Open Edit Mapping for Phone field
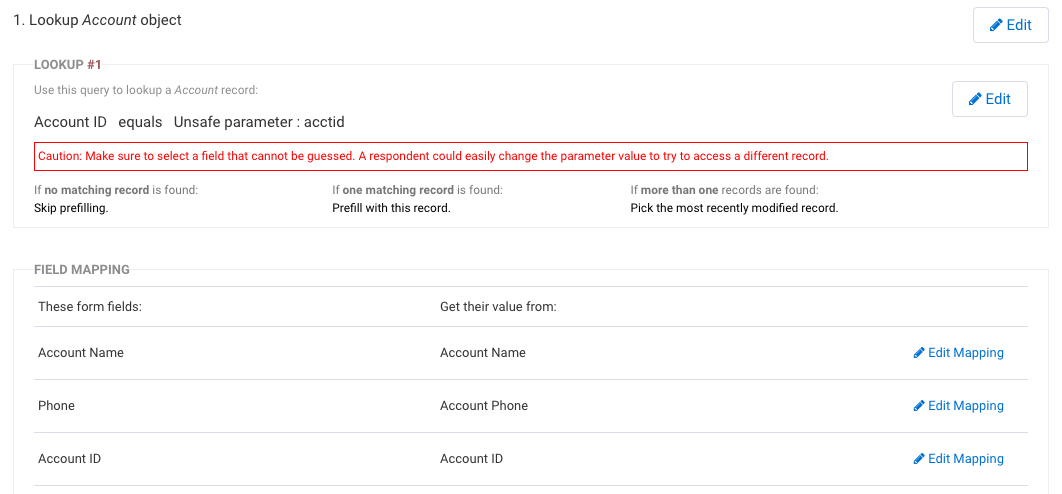The image size is (1062, 494). pyautogui.click(x=958, y=406)
